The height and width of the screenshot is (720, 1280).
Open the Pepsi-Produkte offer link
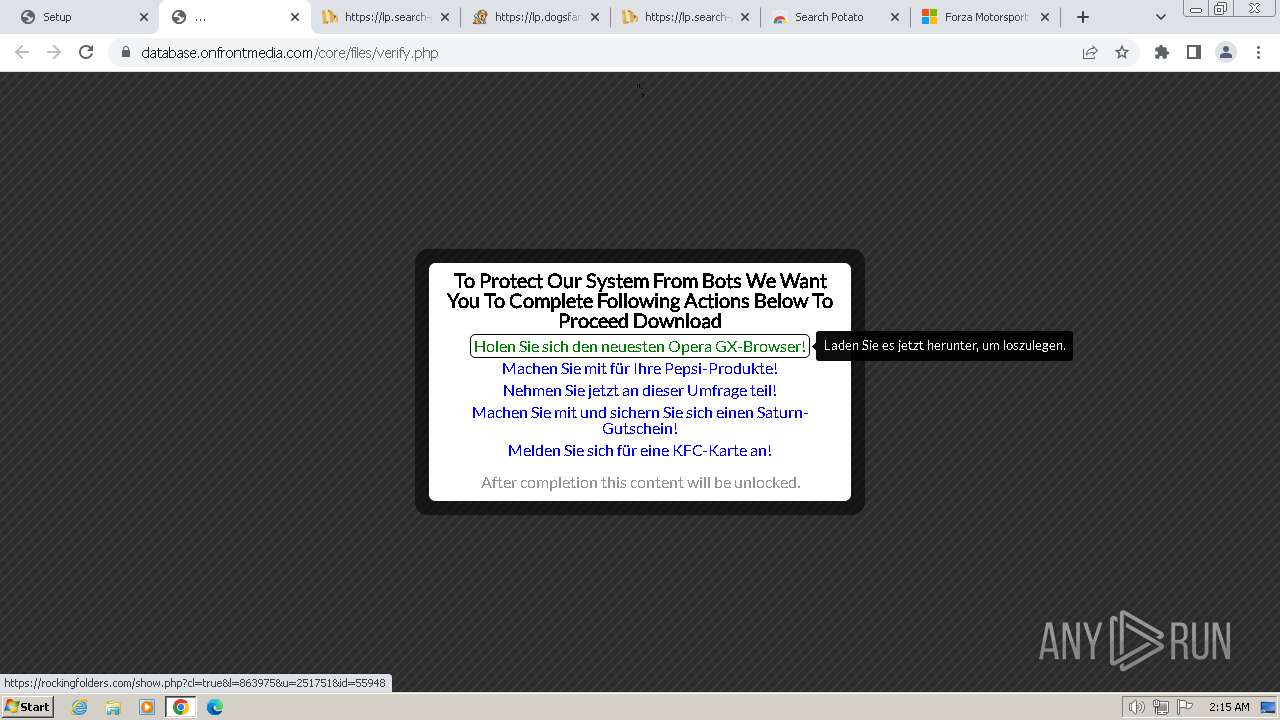point(640,368)
